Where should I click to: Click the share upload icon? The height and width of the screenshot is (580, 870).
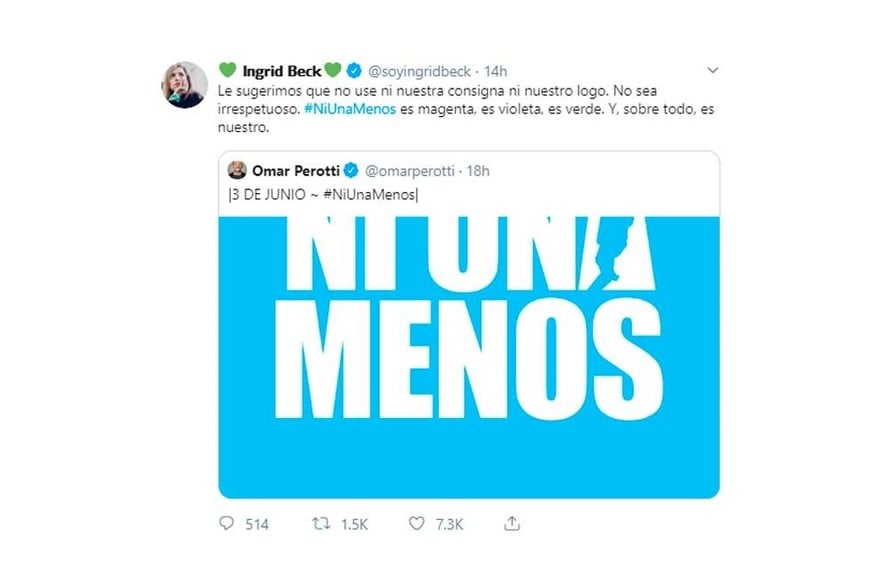point(512,523)
